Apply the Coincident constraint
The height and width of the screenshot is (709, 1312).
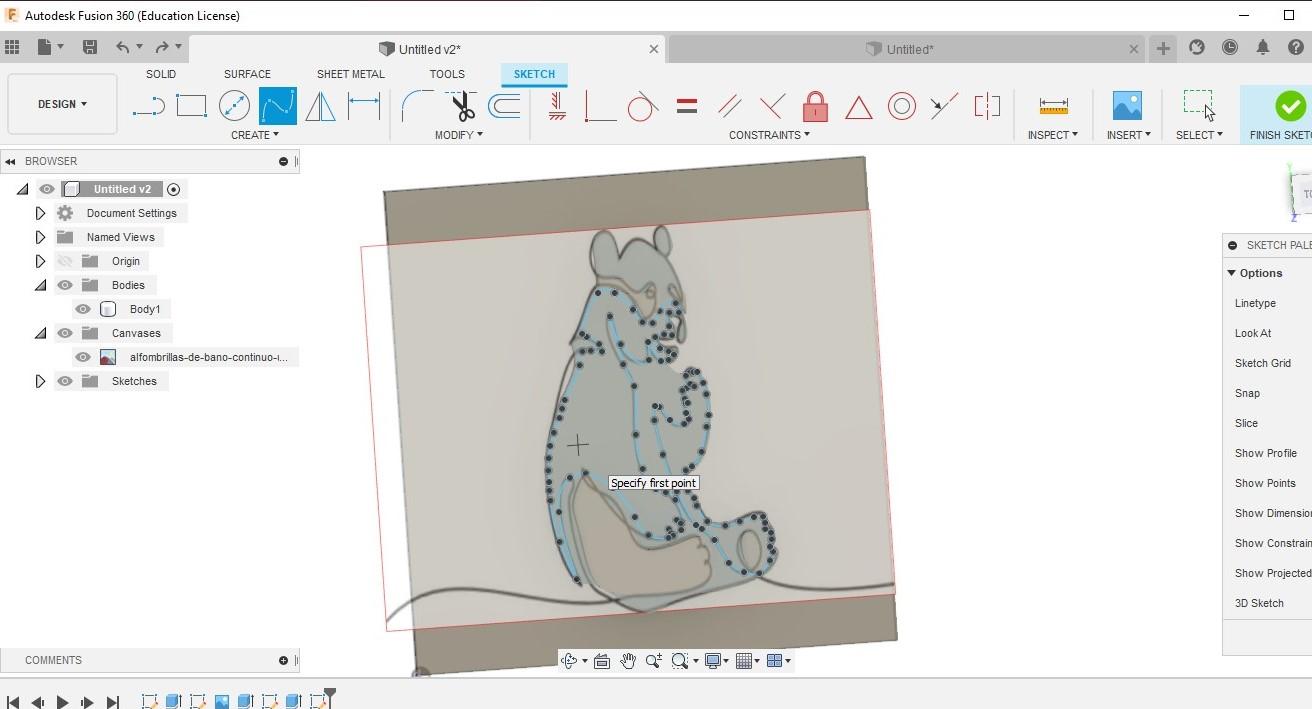(600, 106)
